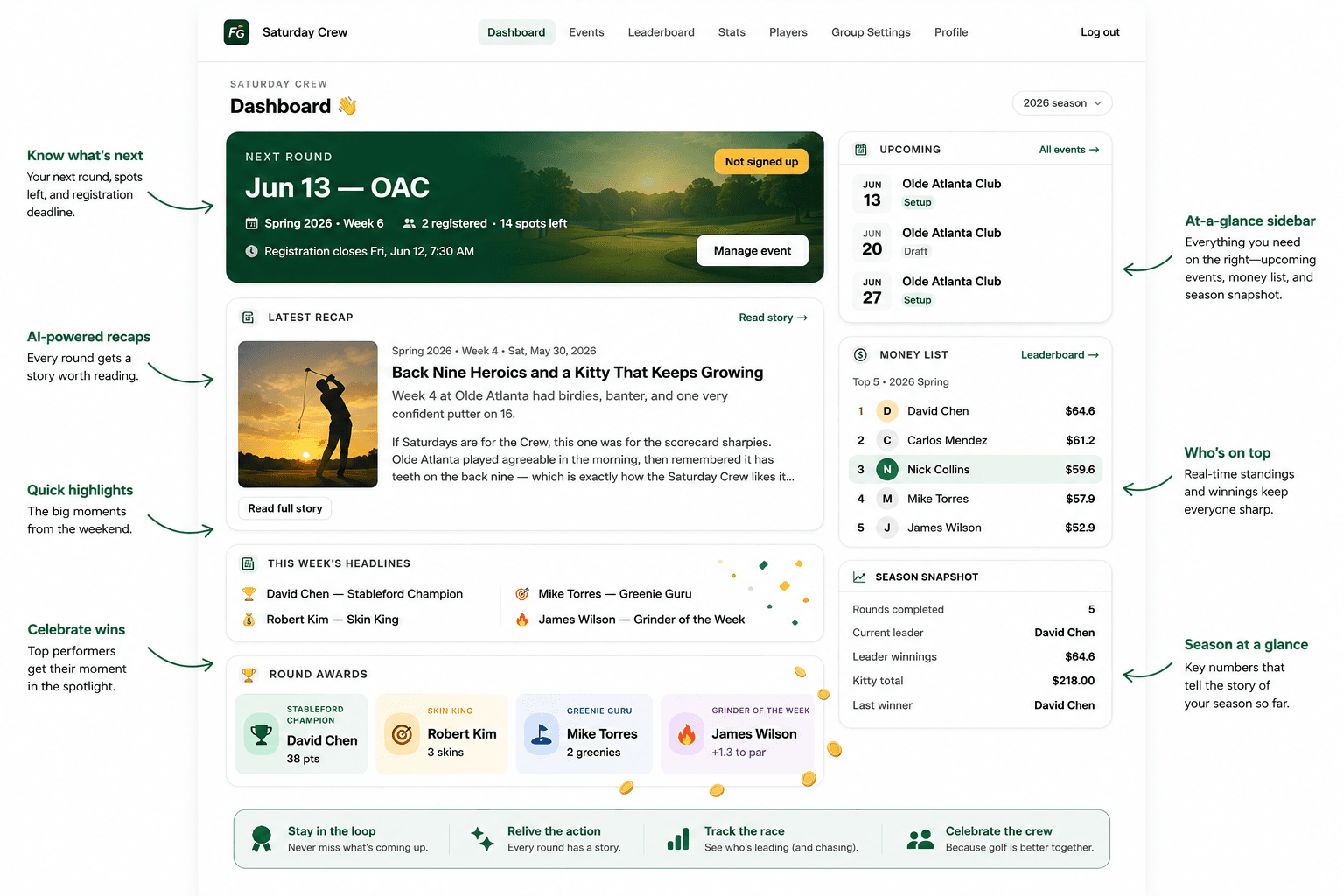Click the calendar icon next to Upcoming

(x=861, y=150)
